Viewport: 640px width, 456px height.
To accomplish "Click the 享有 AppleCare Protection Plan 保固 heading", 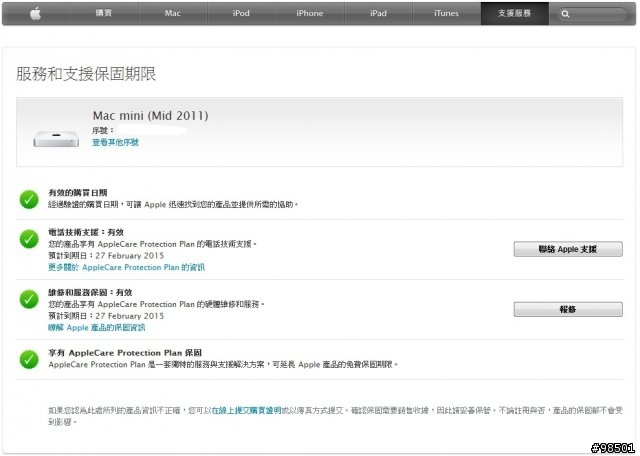I will click(125, 353).
